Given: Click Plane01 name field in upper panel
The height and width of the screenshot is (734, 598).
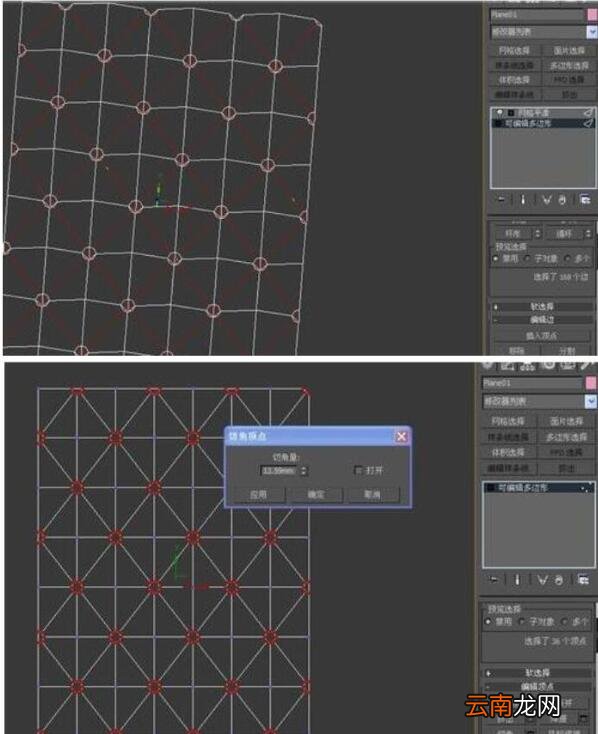Looking at the screenshot, I should (x=537, y=15).
